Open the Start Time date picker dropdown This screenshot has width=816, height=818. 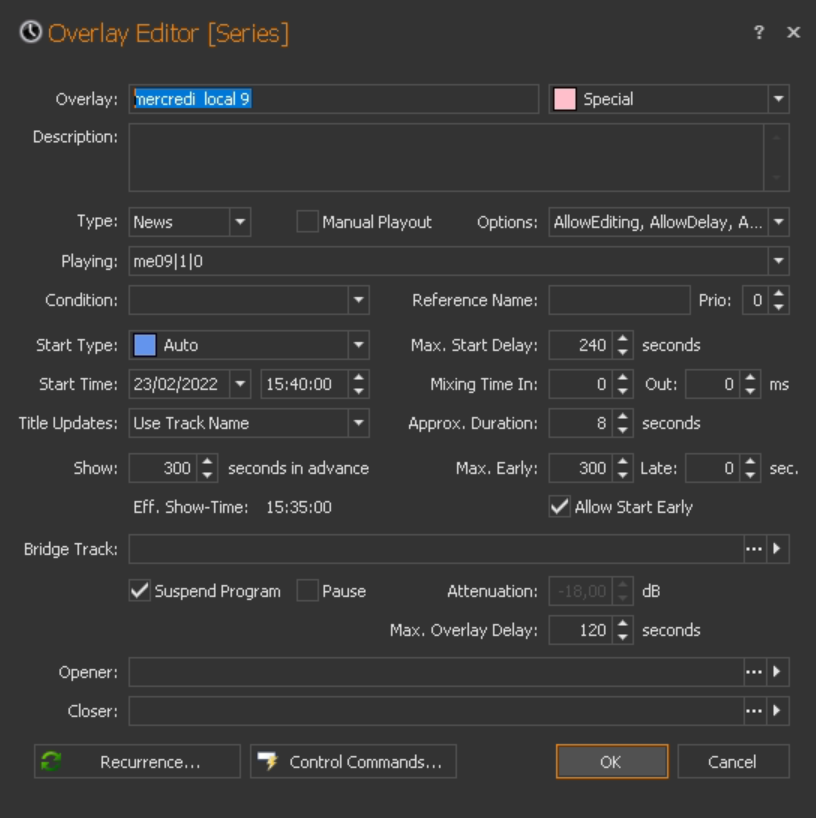pyautogui.click(x=239, y=384)
